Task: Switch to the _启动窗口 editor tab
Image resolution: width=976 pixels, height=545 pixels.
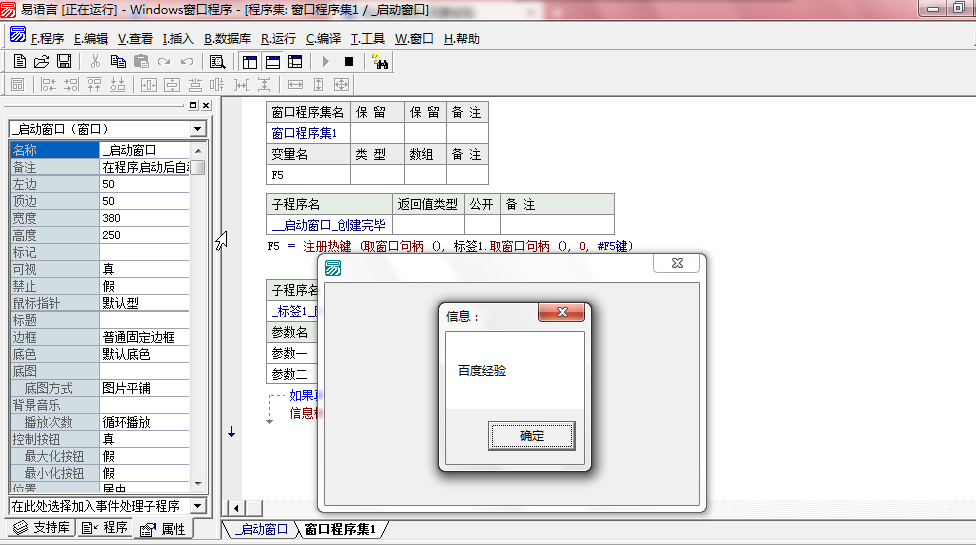Action: tap(260, 529)
